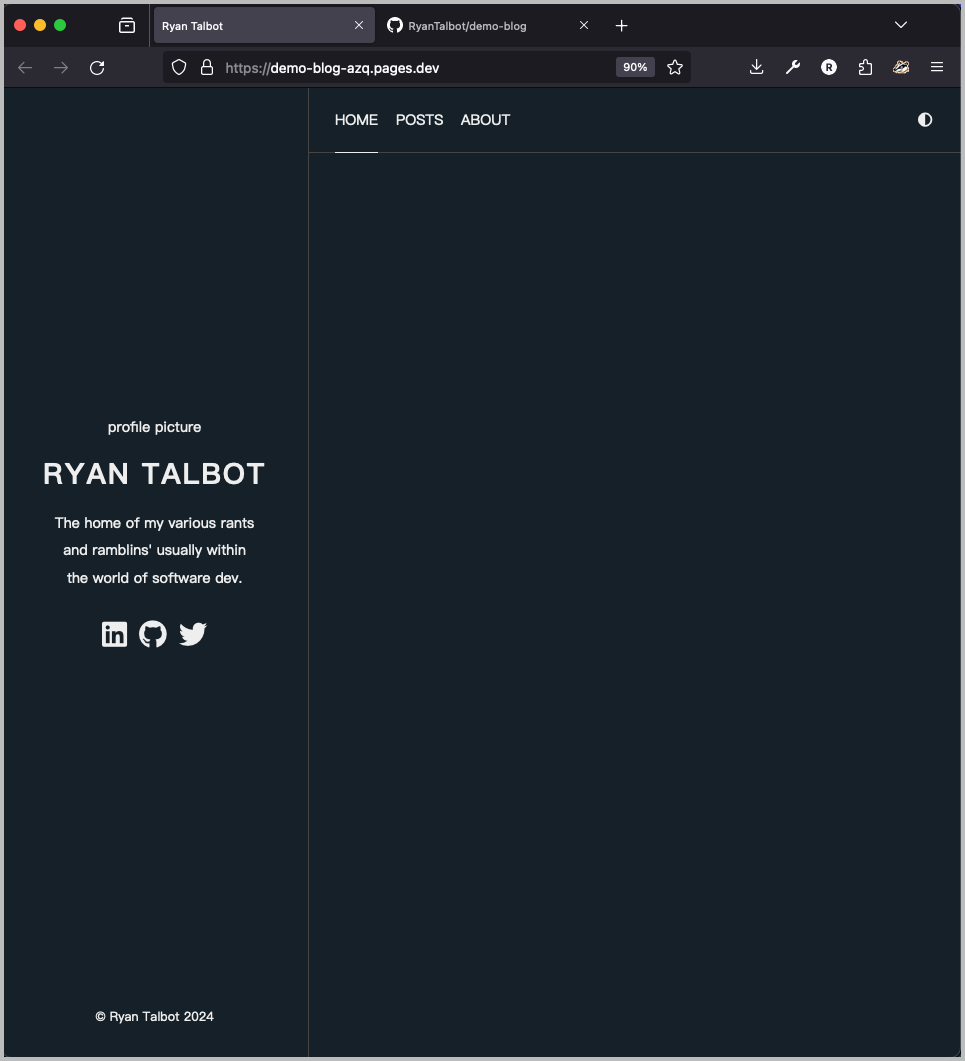Viewport: 965px width, 1061px height.
Task: Open the LinkedIn profile icon
Action: [114, 634]
